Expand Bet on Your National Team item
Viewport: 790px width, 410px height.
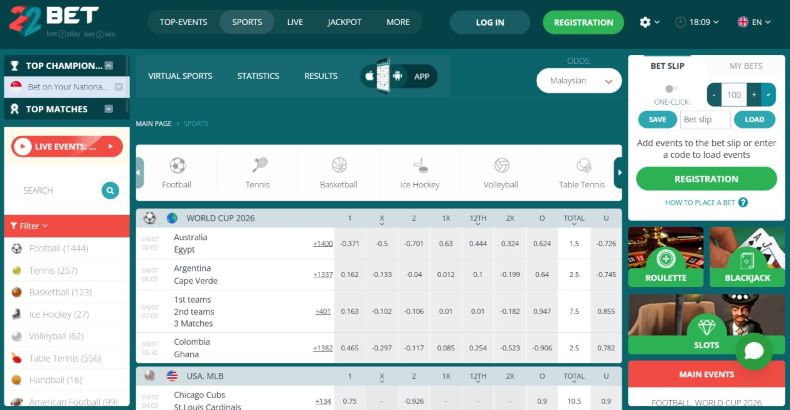(119, 87)
